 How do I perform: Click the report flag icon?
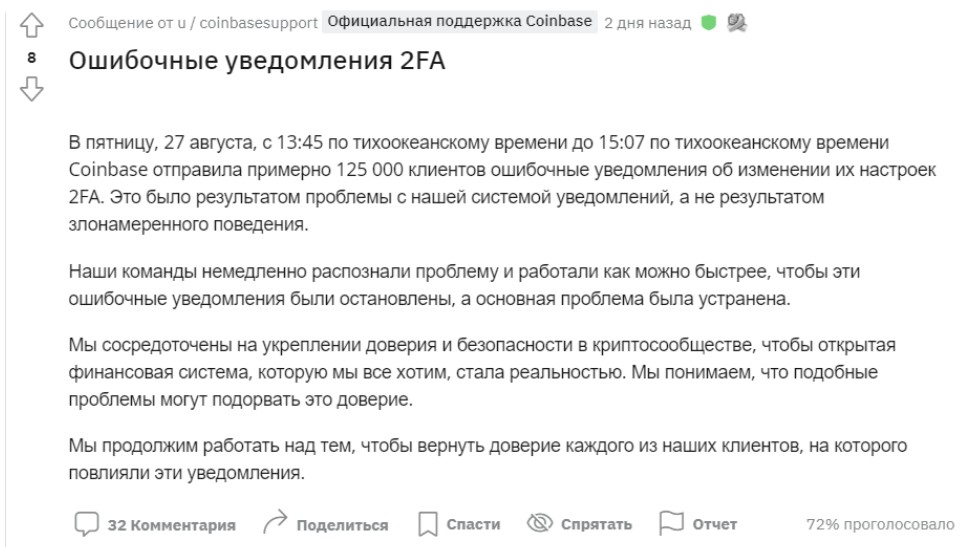pyautogui.click(x=669, y=524)
